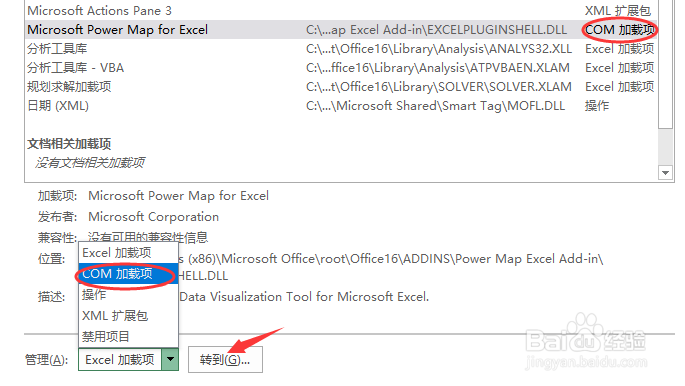The image size is (685, 386).
Task: Click the MOFL.DLL path cell
Action: 435,106
